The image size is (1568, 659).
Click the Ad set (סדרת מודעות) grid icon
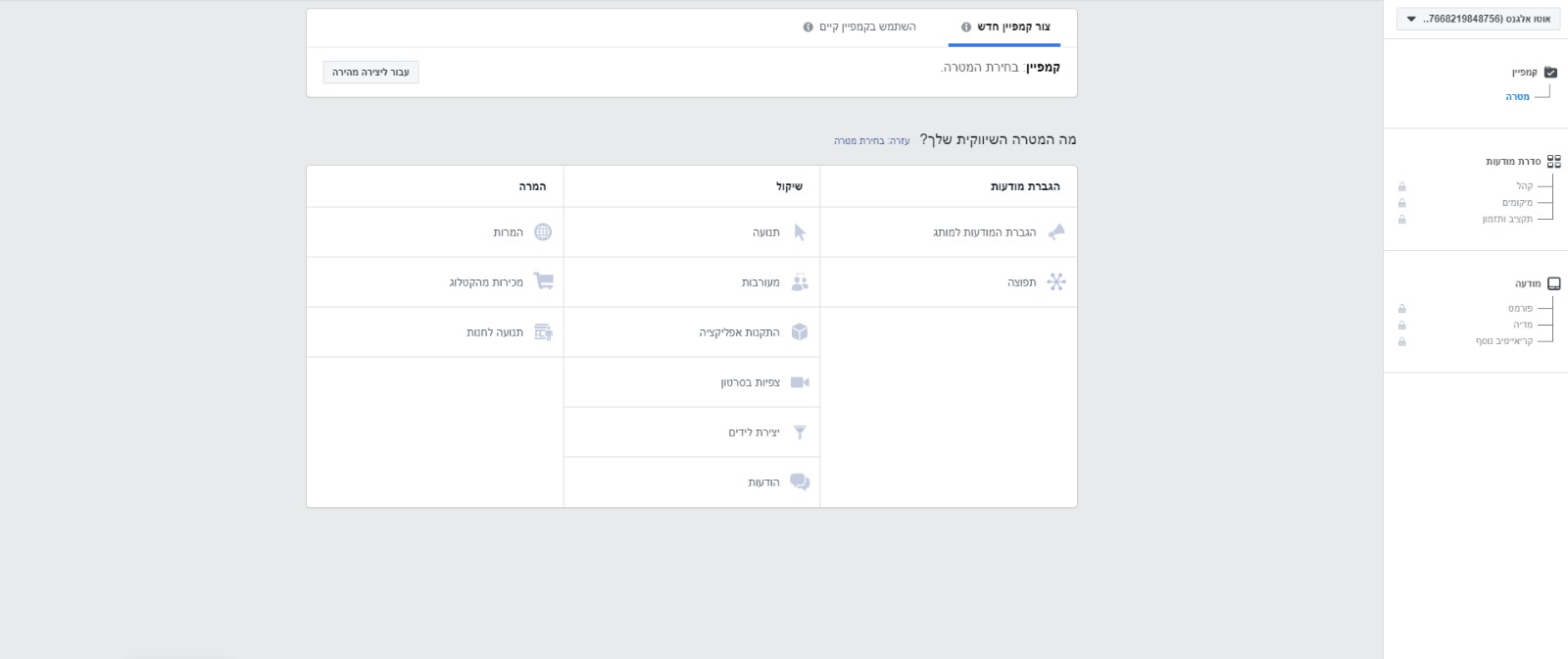(1553, 162)
